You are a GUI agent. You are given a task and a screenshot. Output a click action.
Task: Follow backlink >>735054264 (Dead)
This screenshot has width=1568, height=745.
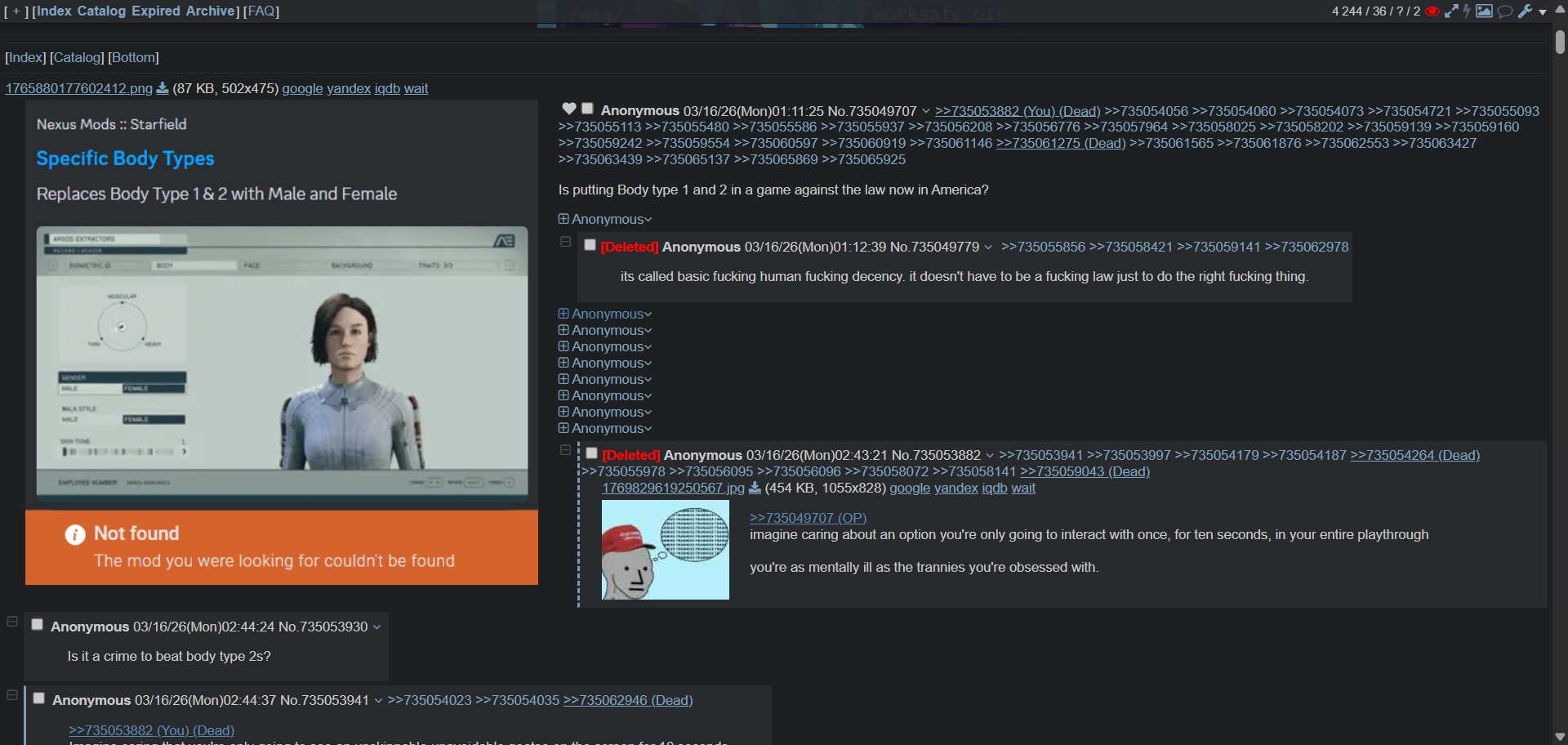click(x=1414, y=455)
